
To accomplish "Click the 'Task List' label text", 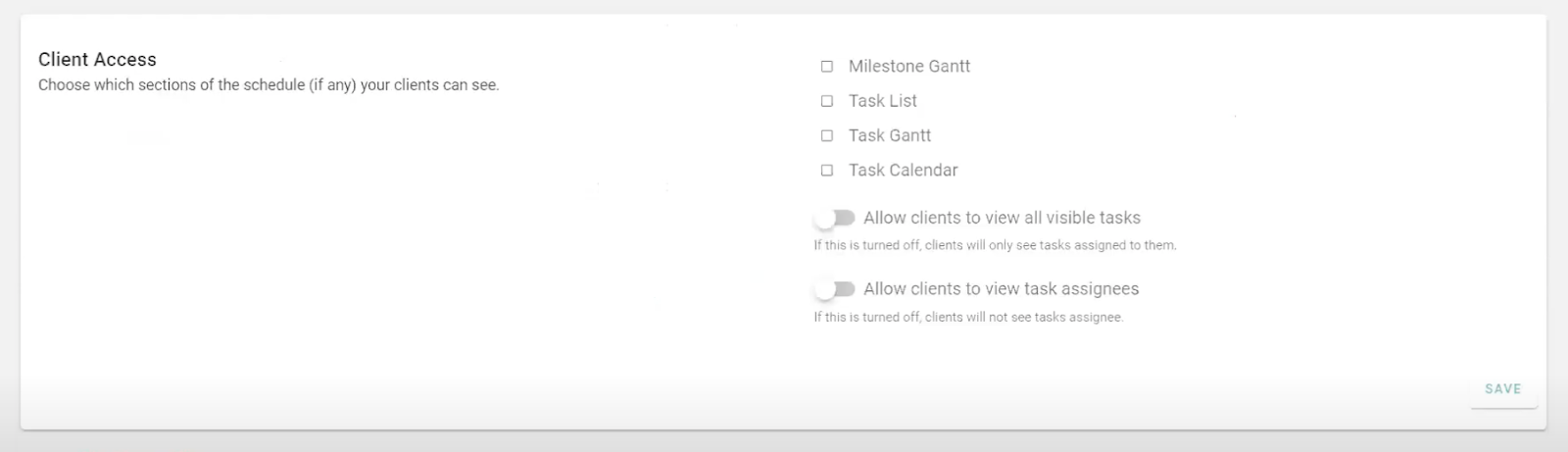I will (882, 101).
